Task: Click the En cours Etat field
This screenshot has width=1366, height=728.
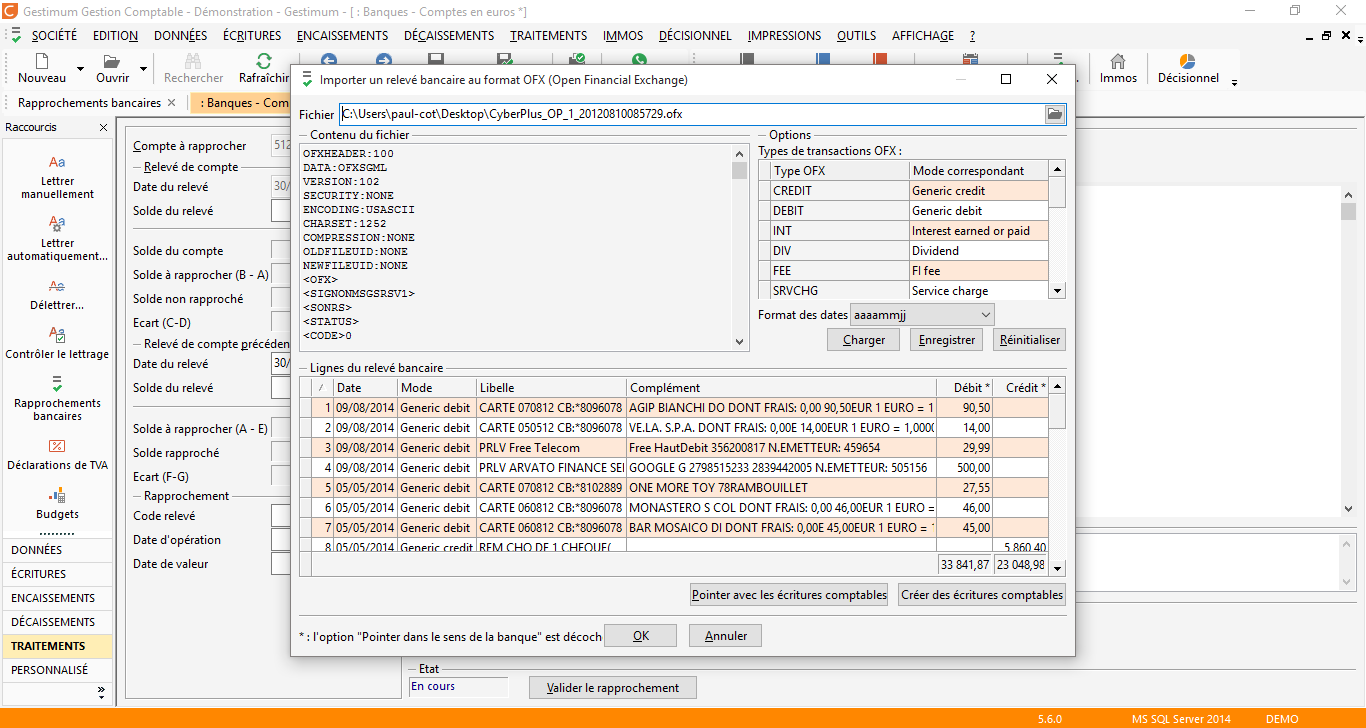Action: point(459,687)
